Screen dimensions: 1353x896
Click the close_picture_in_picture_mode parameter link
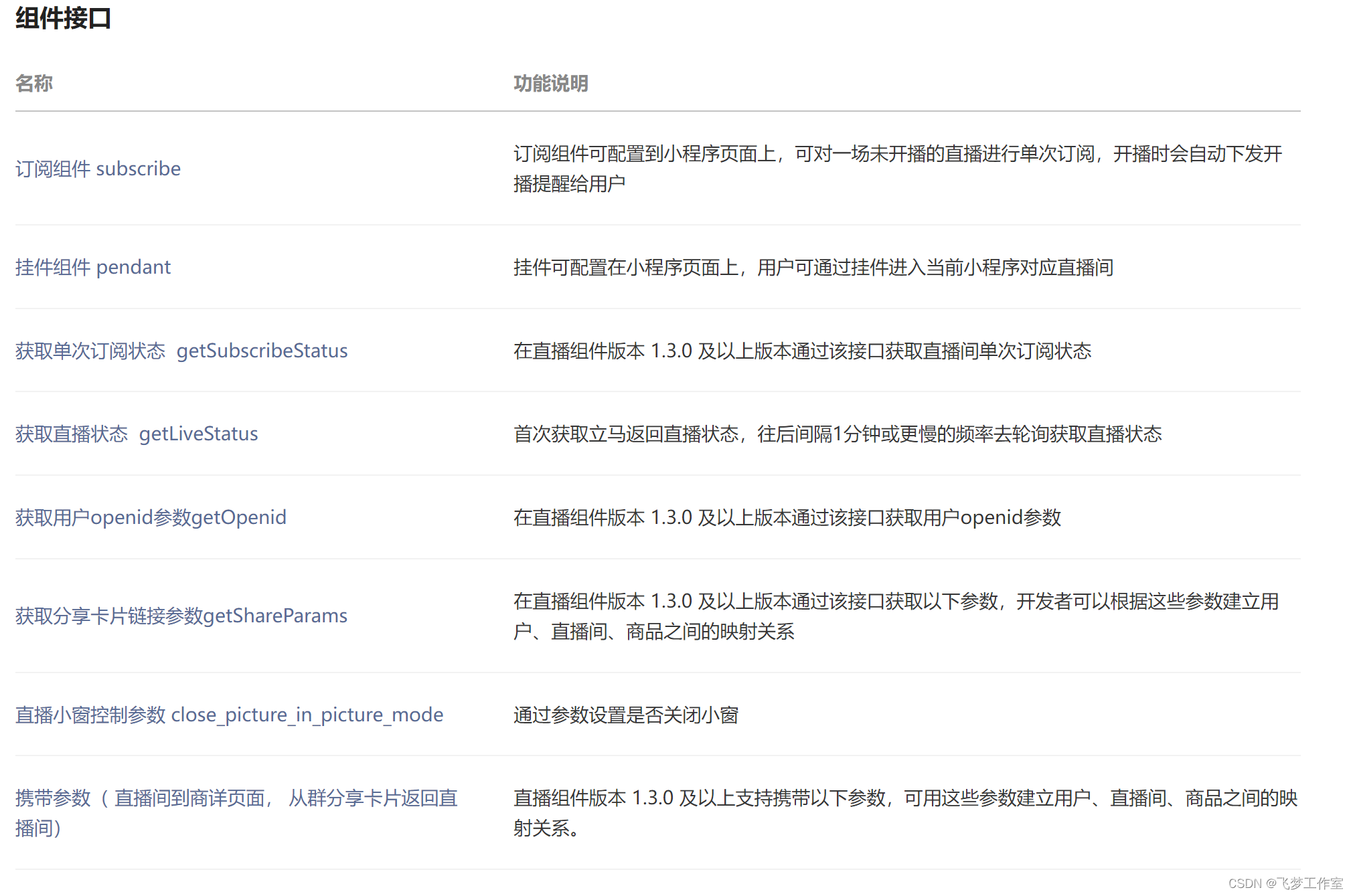tap(229, 715)
